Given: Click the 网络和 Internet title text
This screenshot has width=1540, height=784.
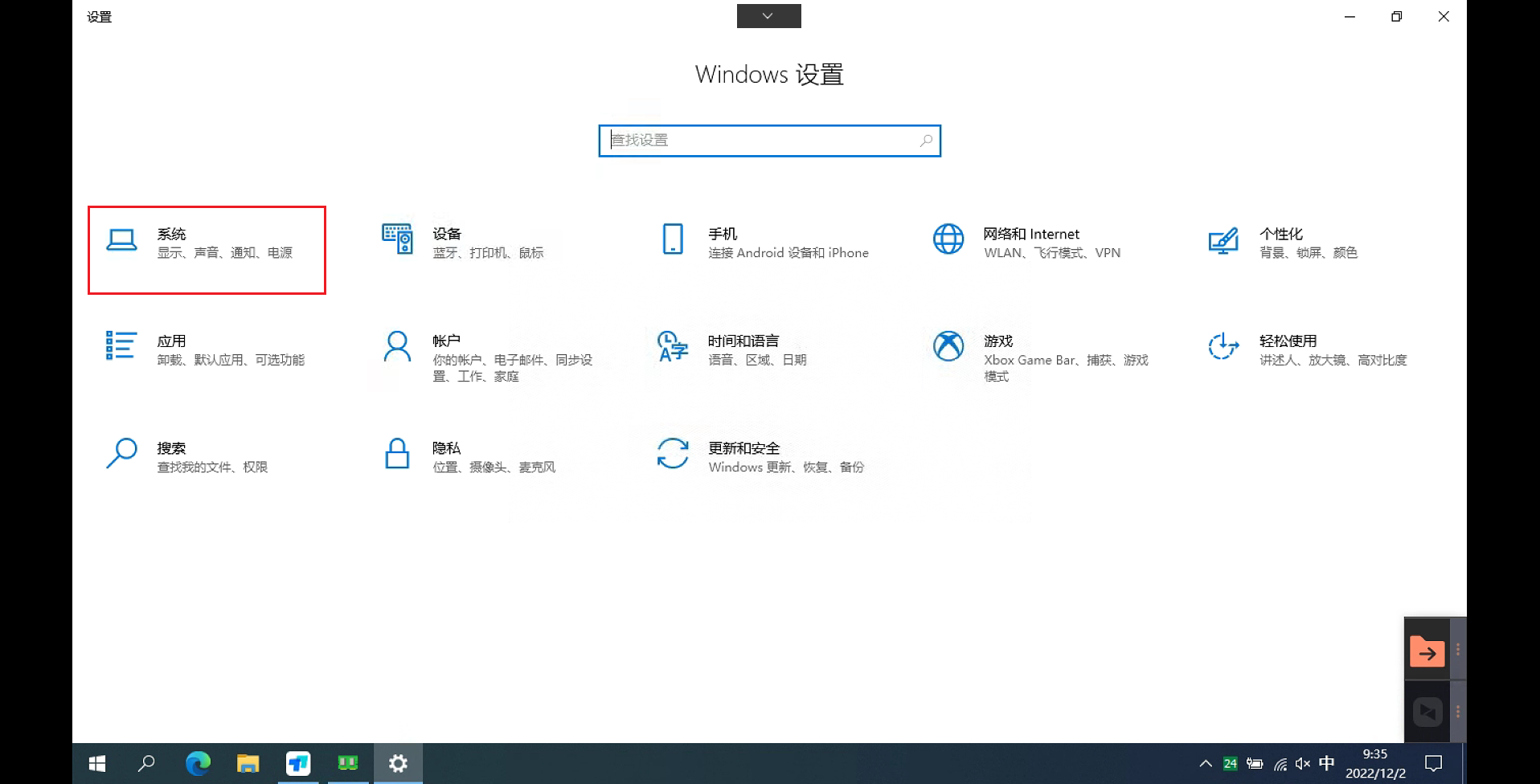Looking at the screenshot, I should 1031,234.
